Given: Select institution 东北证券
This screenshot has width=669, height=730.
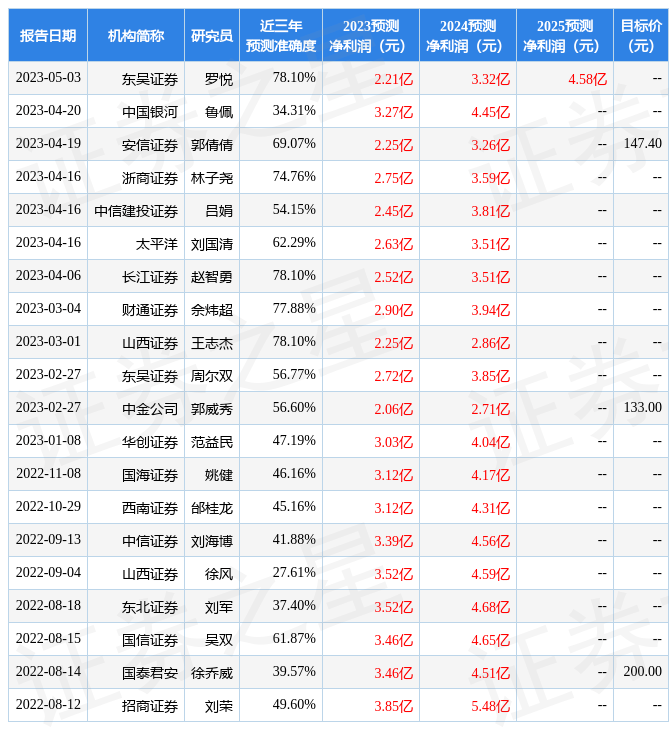Looking at the screenshot, I should (150, 608).
